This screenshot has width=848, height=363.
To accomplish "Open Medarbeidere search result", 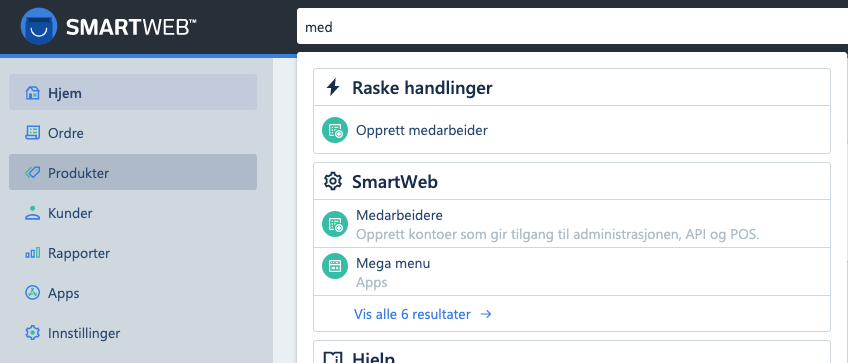I will 572,223.
